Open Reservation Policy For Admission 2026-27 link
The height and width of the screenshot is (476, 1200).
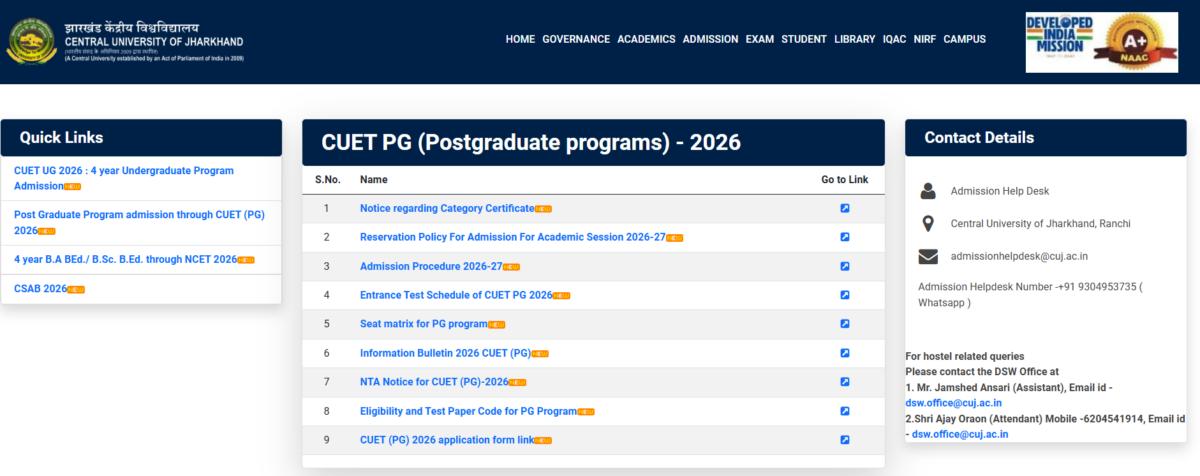pos(513,237)
